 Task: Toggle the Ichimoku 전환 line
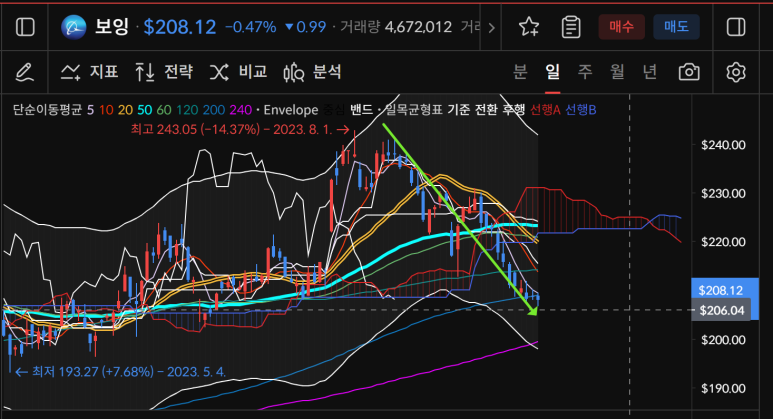[486, 109]
